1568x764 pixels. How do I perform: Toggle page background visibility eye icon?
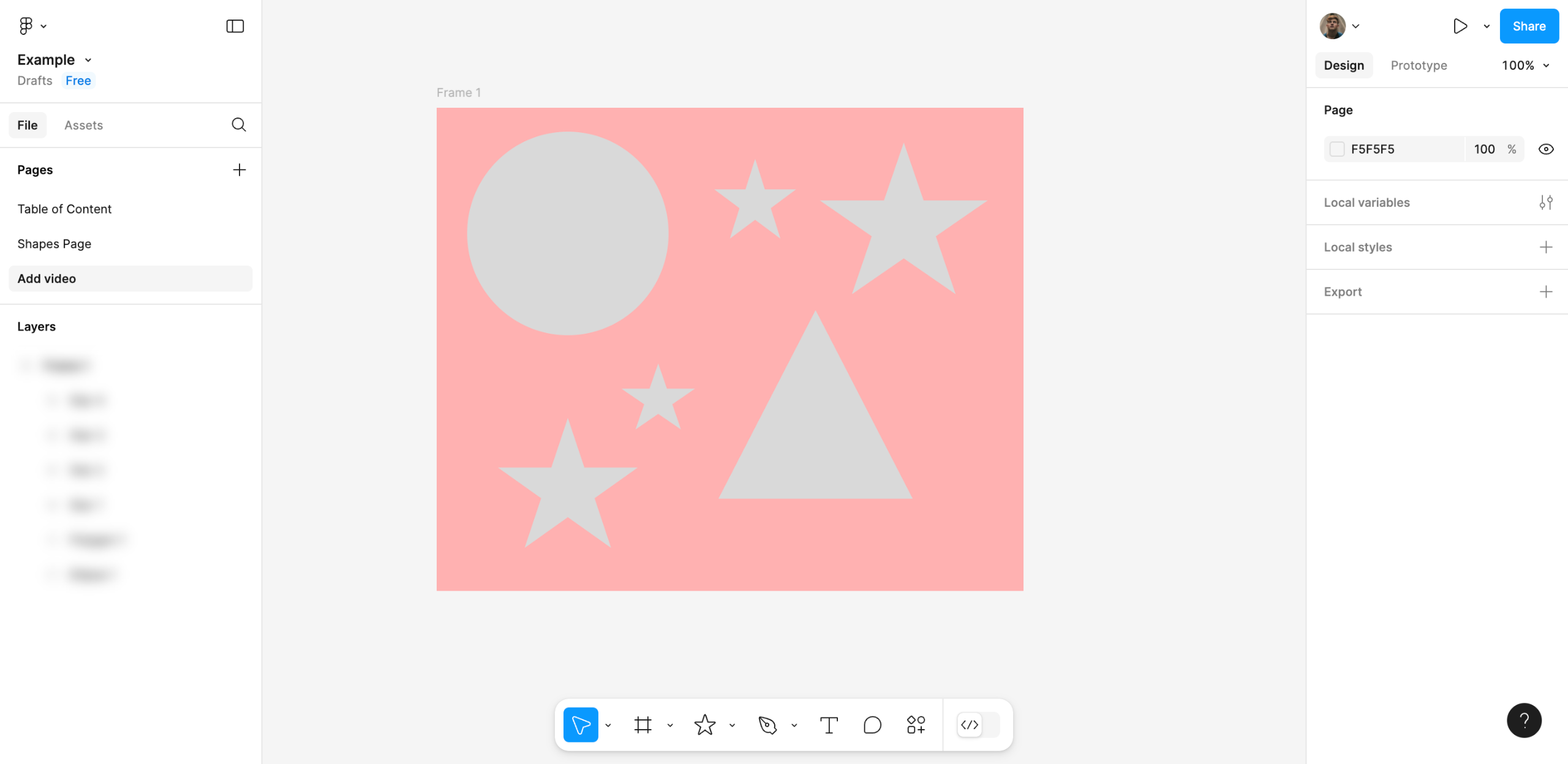pos(1545,149)
